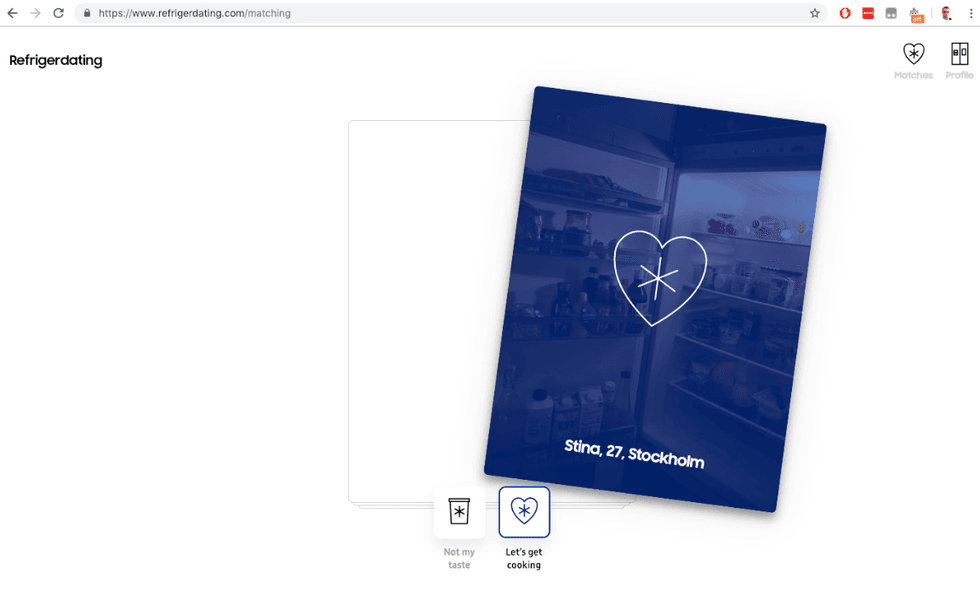Click the Profile text label
This screenshot has width=980, height=606.
click(x=959, y=76)
